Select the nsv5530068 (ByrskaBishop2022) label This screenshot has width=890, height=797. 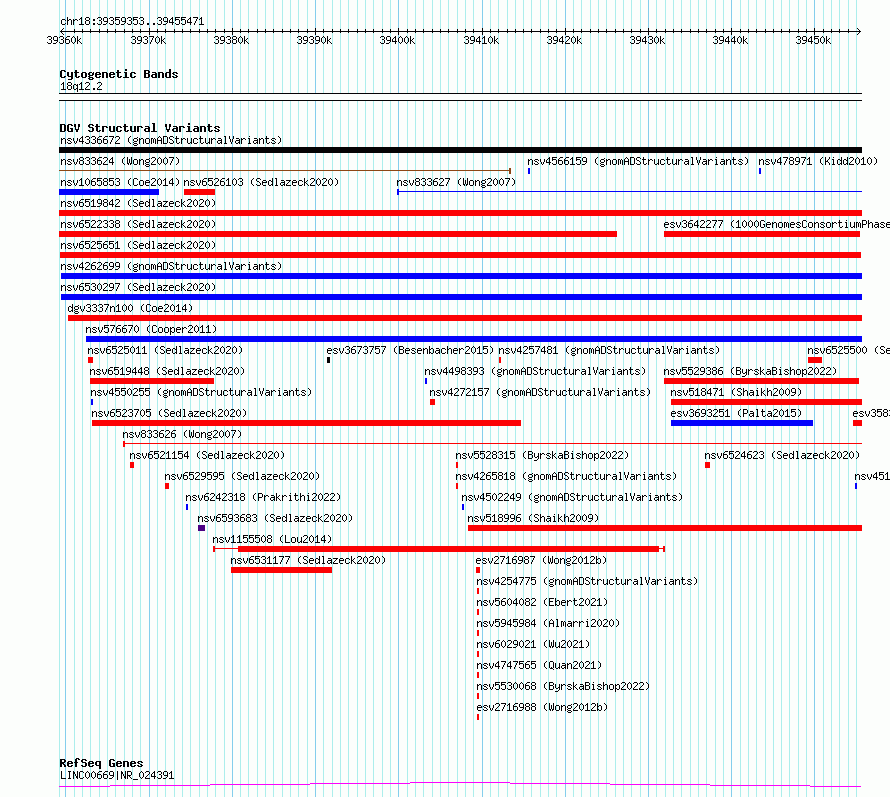pos(562,686)
